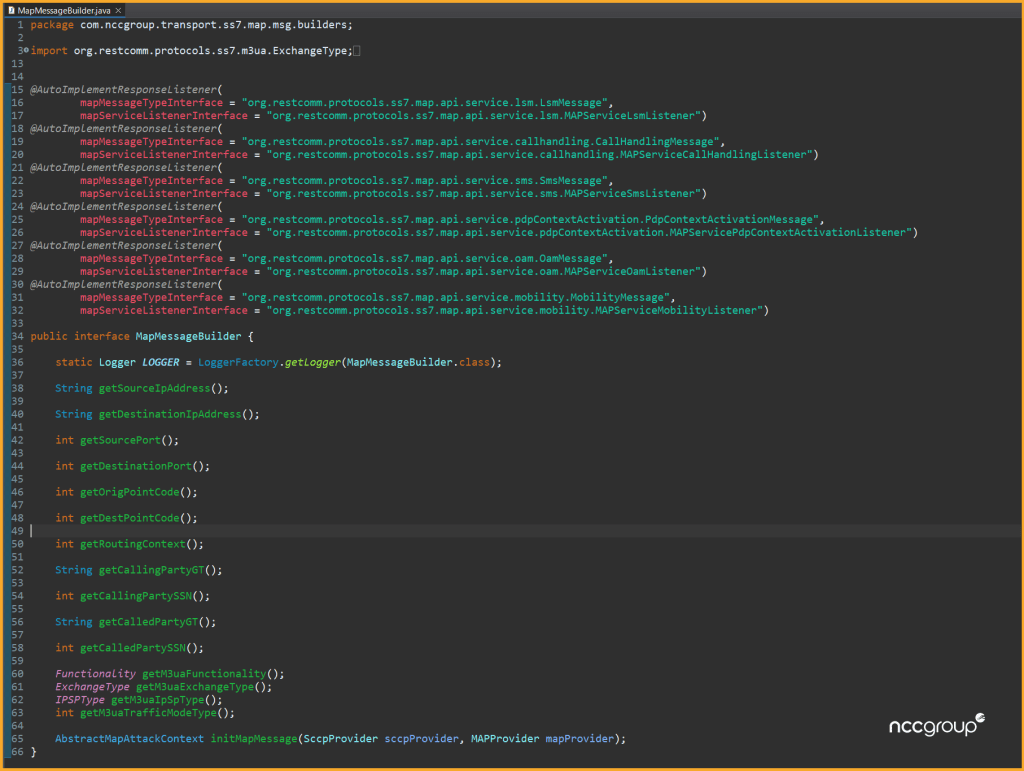This screenshot has height=771, width=1024.
Task: Click the Java file icon on the editor tab
Action: tap(11, 9)
